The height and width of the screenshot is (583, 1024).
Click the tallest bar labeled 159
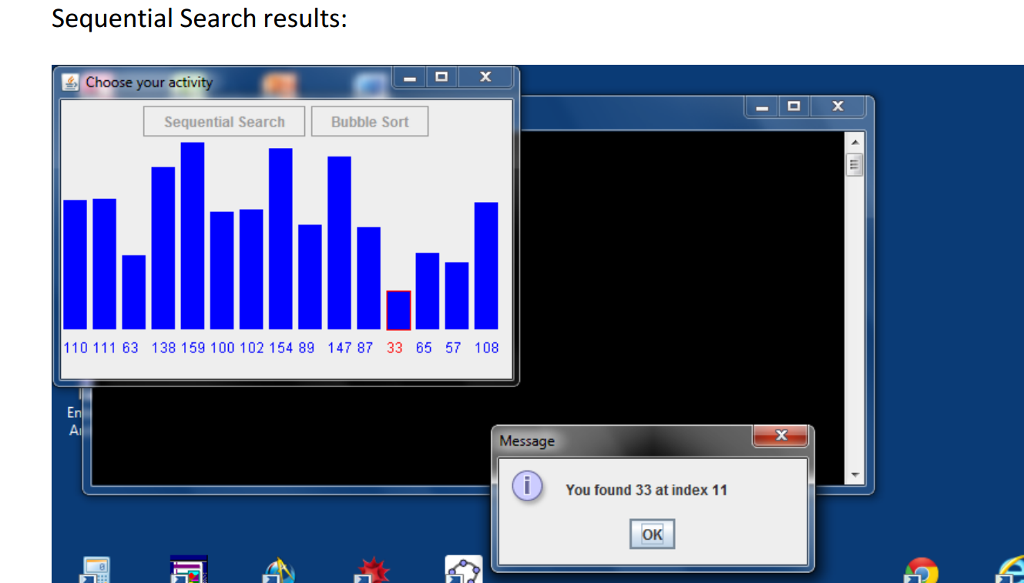[x=193, y=236]
